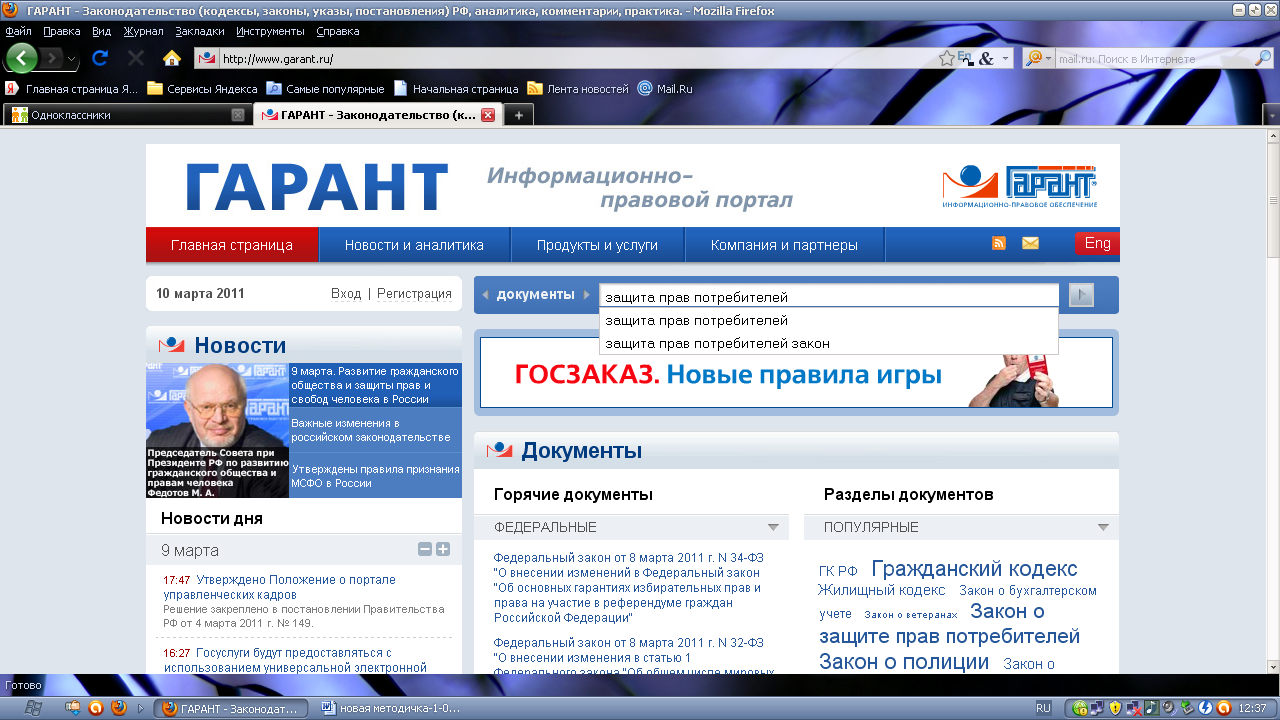Go back with the green Back arrow

[x=21, y=57]
